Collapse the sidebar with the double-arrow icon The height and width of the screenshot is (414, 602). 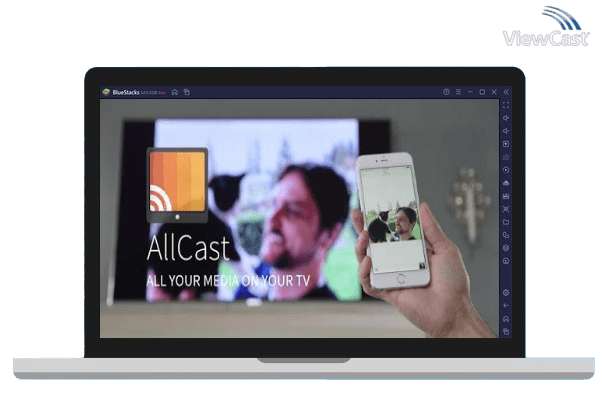pyautogui.click(x=506, y=92)
